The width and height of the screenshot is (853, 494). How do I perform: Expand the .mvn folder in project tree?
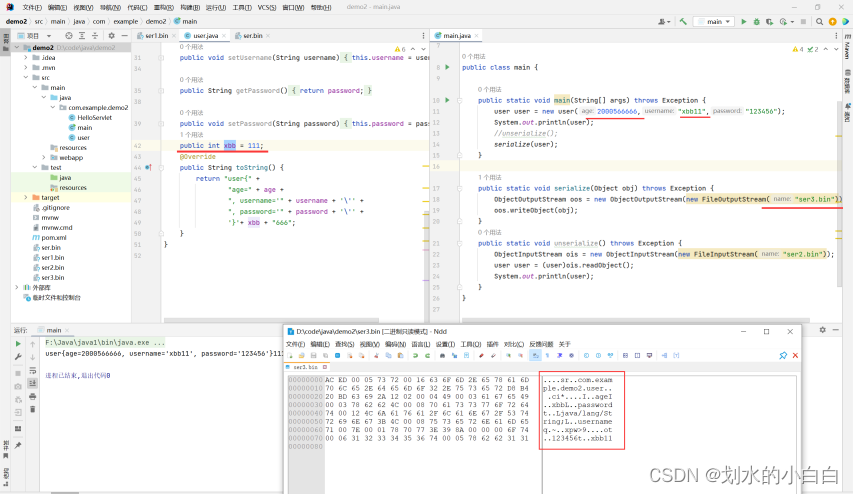[26, 67]
